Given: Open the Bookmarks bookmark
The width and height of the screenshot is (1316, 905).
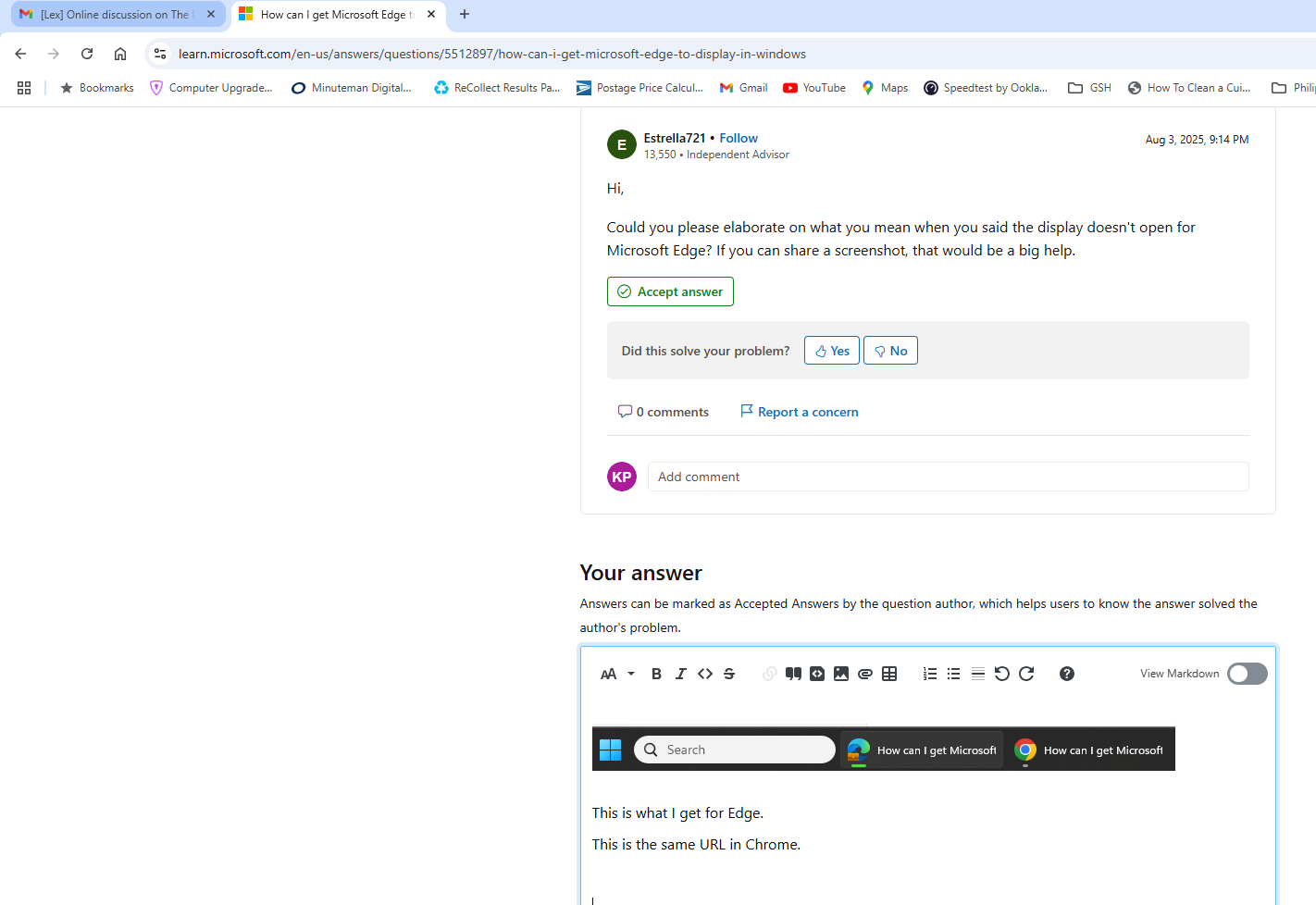Looking at the screenshot, I should [x=97, y=88].
